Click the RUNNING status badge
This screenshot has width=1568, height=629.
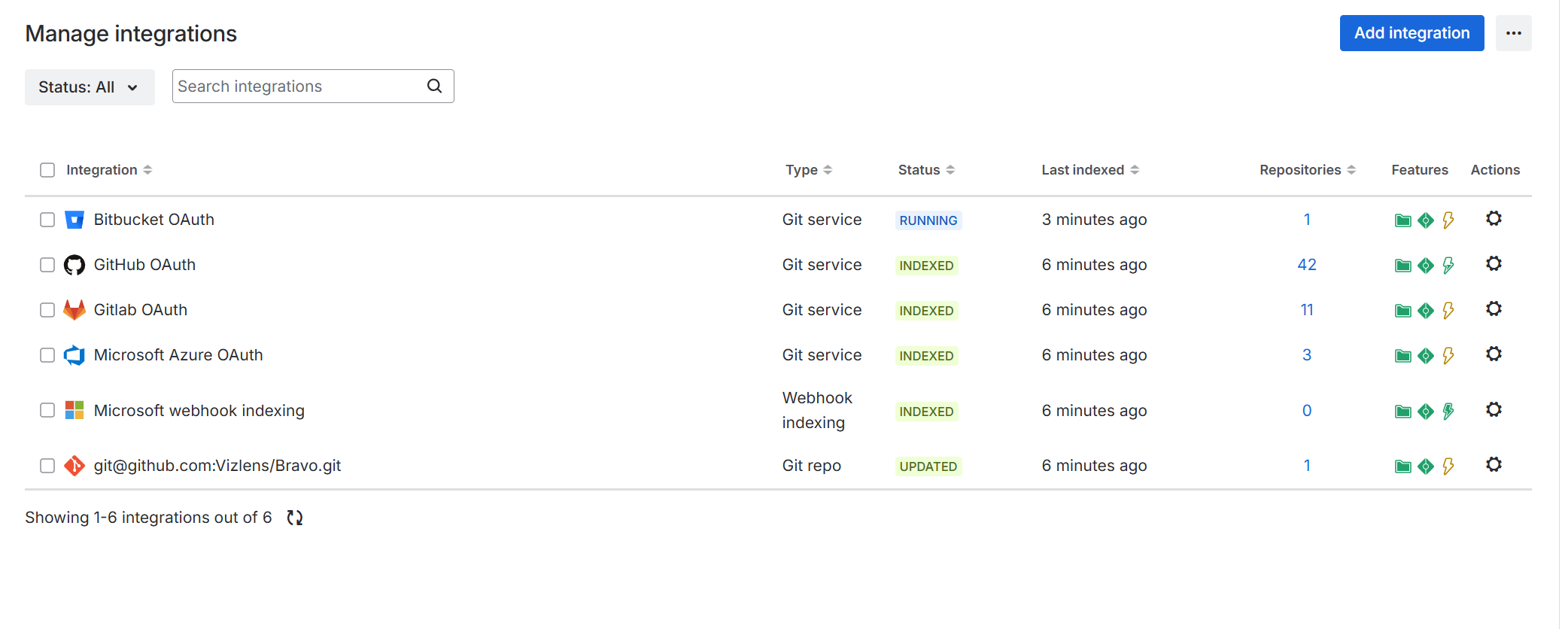(x=928, y=220)
